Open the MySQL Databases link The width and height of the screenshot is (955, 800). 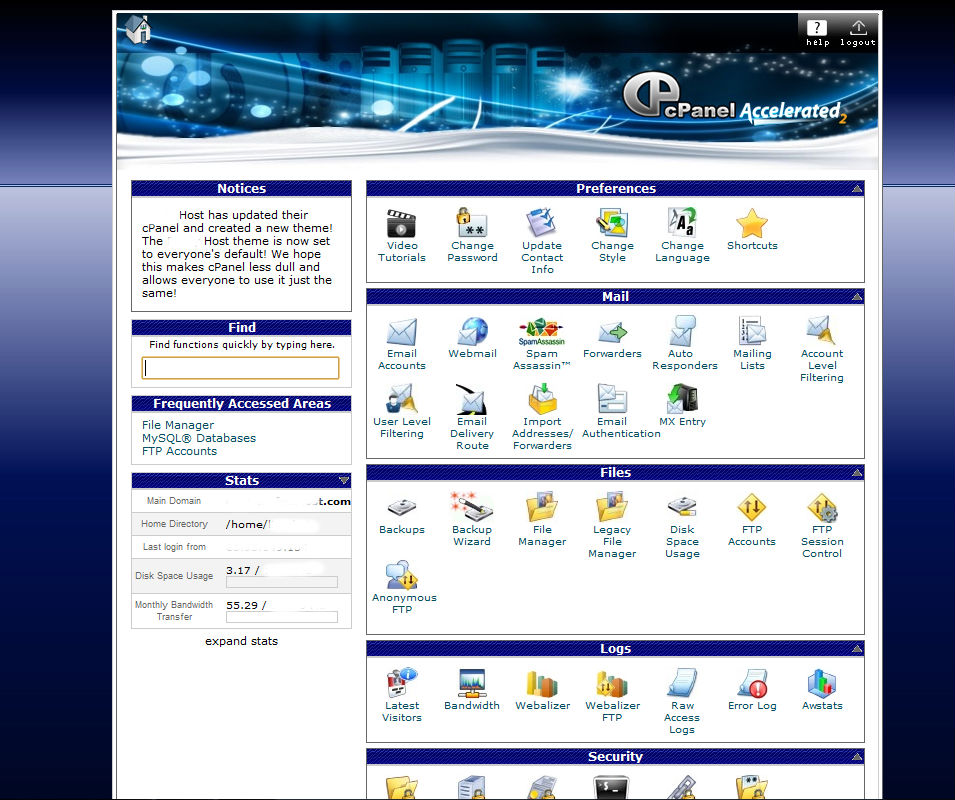pos(198,437)
